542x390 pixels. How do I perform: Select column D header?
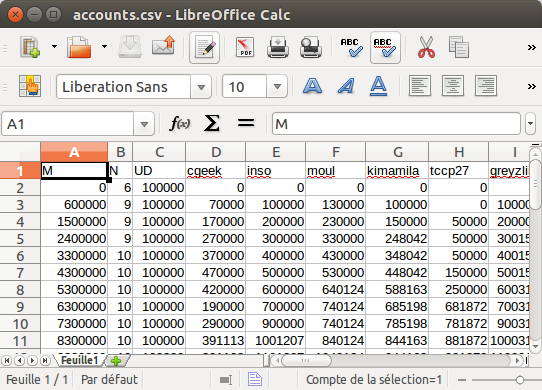pos(215,152)
